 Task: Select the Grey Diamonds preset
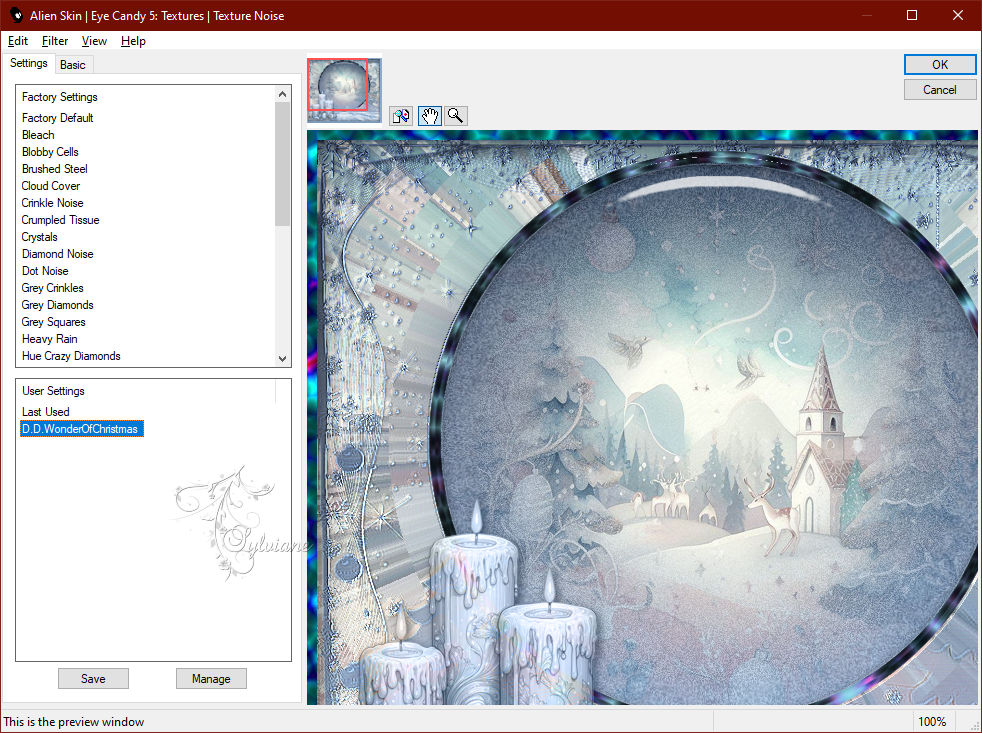point(58,304)
